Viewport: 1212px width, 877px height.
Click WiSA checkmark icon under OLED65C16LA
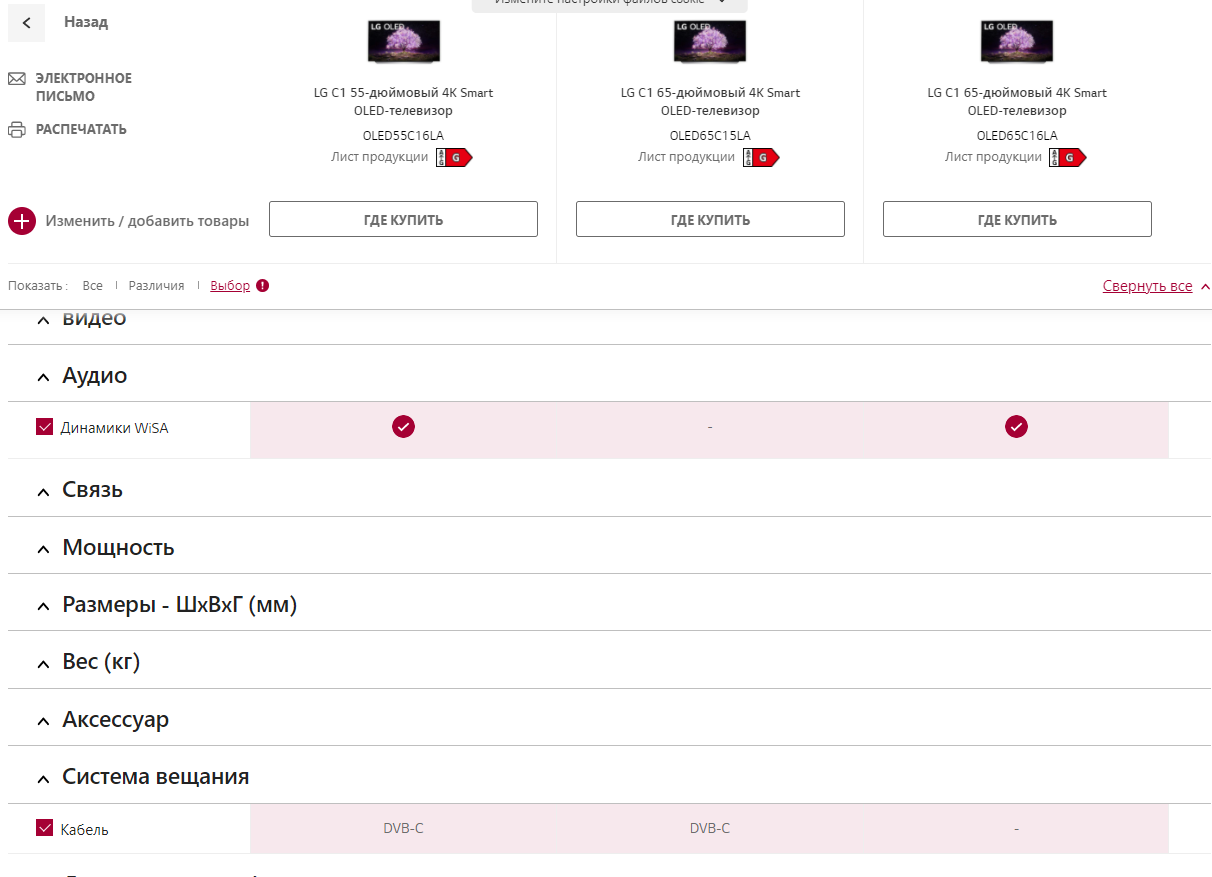tap(1016, 427)
